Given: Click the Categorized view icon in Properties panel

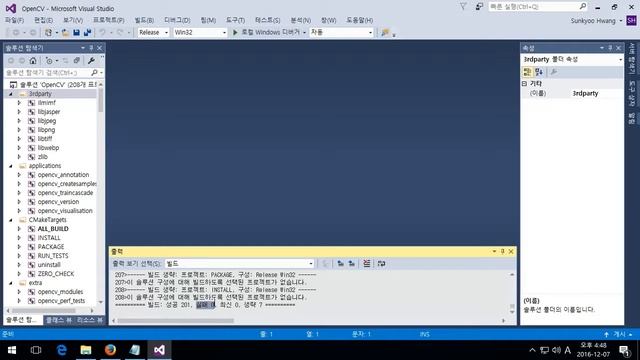Looking at the screenshot, I should [527, 72].
